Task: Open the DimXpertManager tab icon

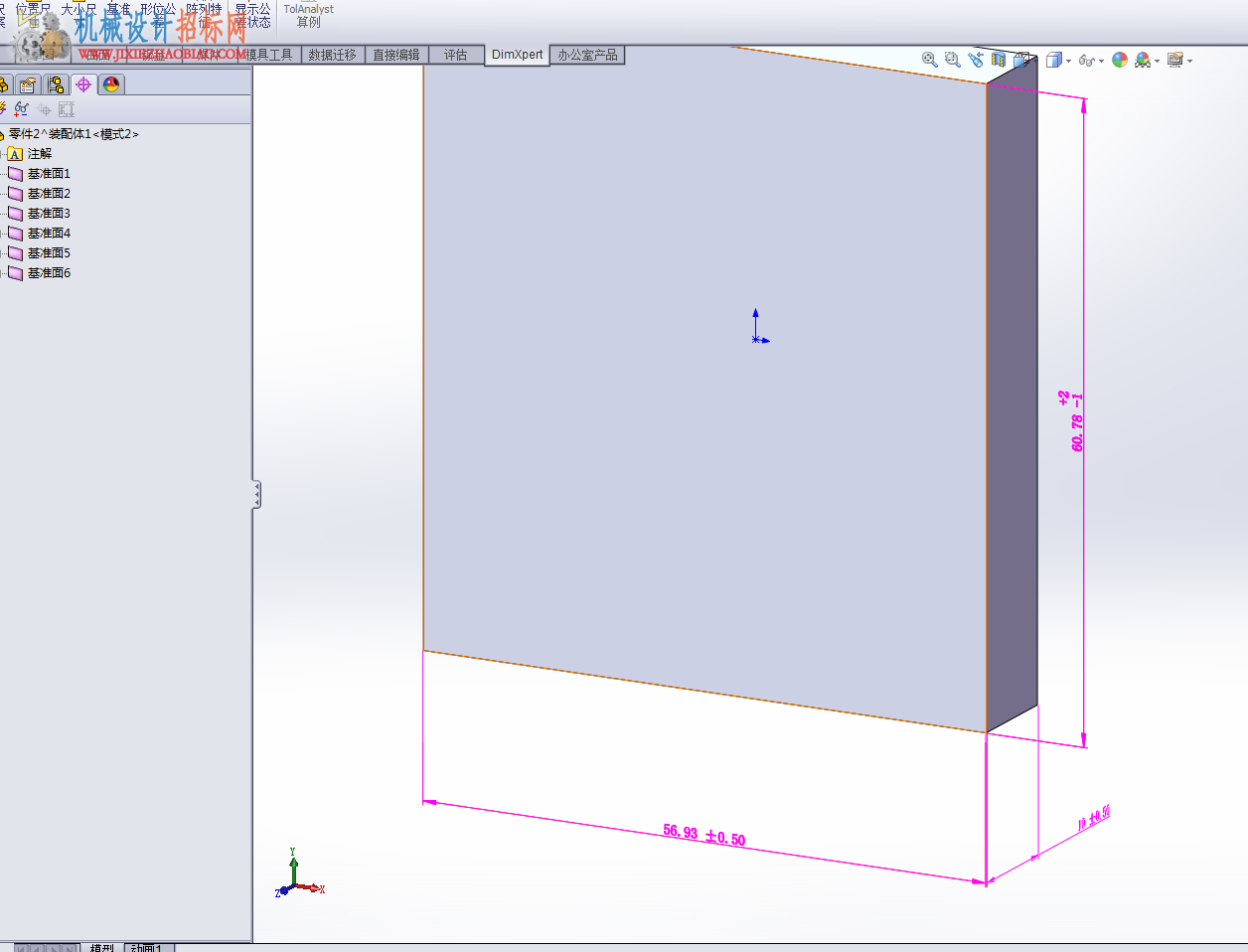Action: point(83,84)
